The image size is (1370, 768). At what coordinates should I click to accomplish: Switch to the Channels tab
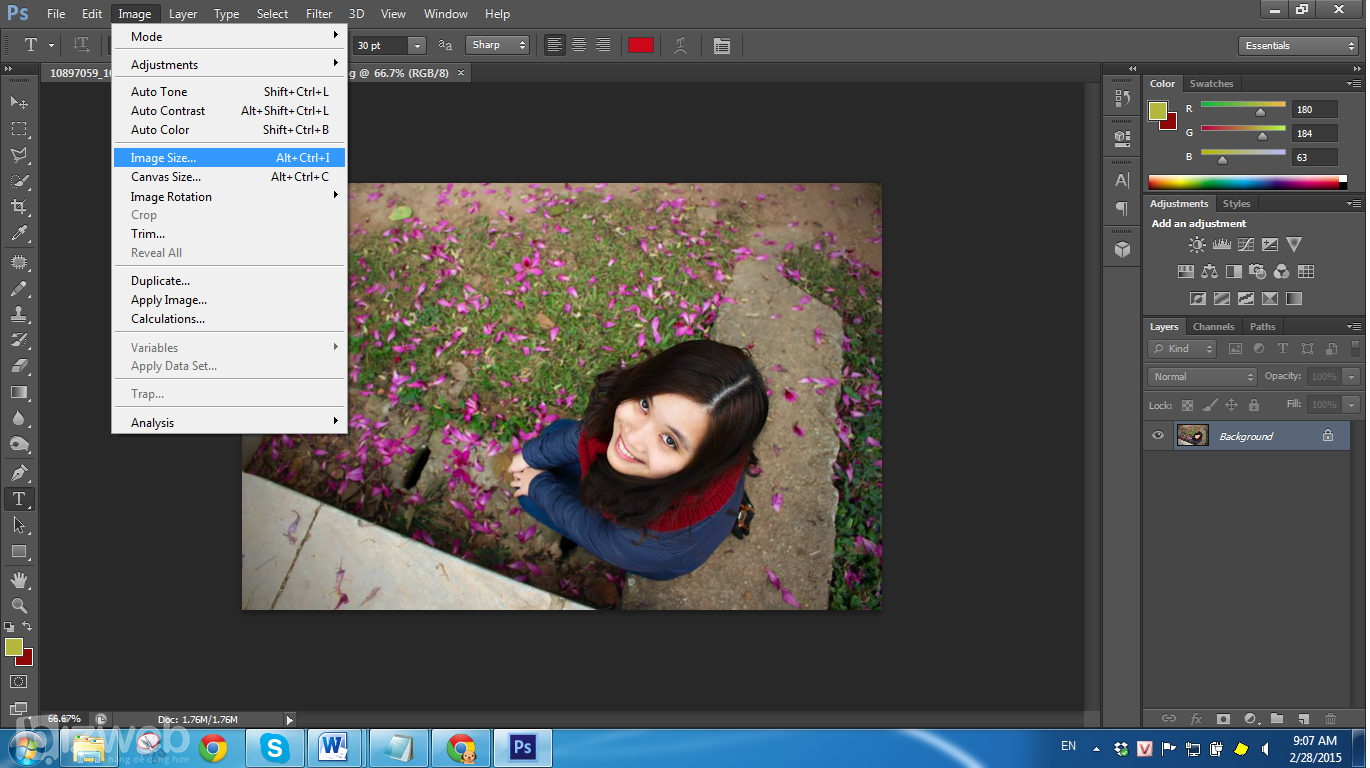[1213, 326]
